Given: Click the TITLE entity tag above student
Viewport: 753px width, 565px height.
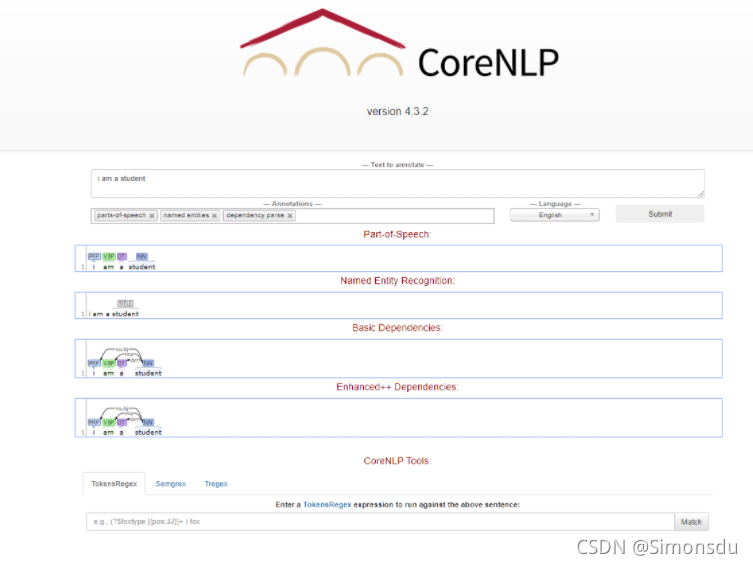Looking at the screenshot, I should pyautogui.click(x=125, y=303).
